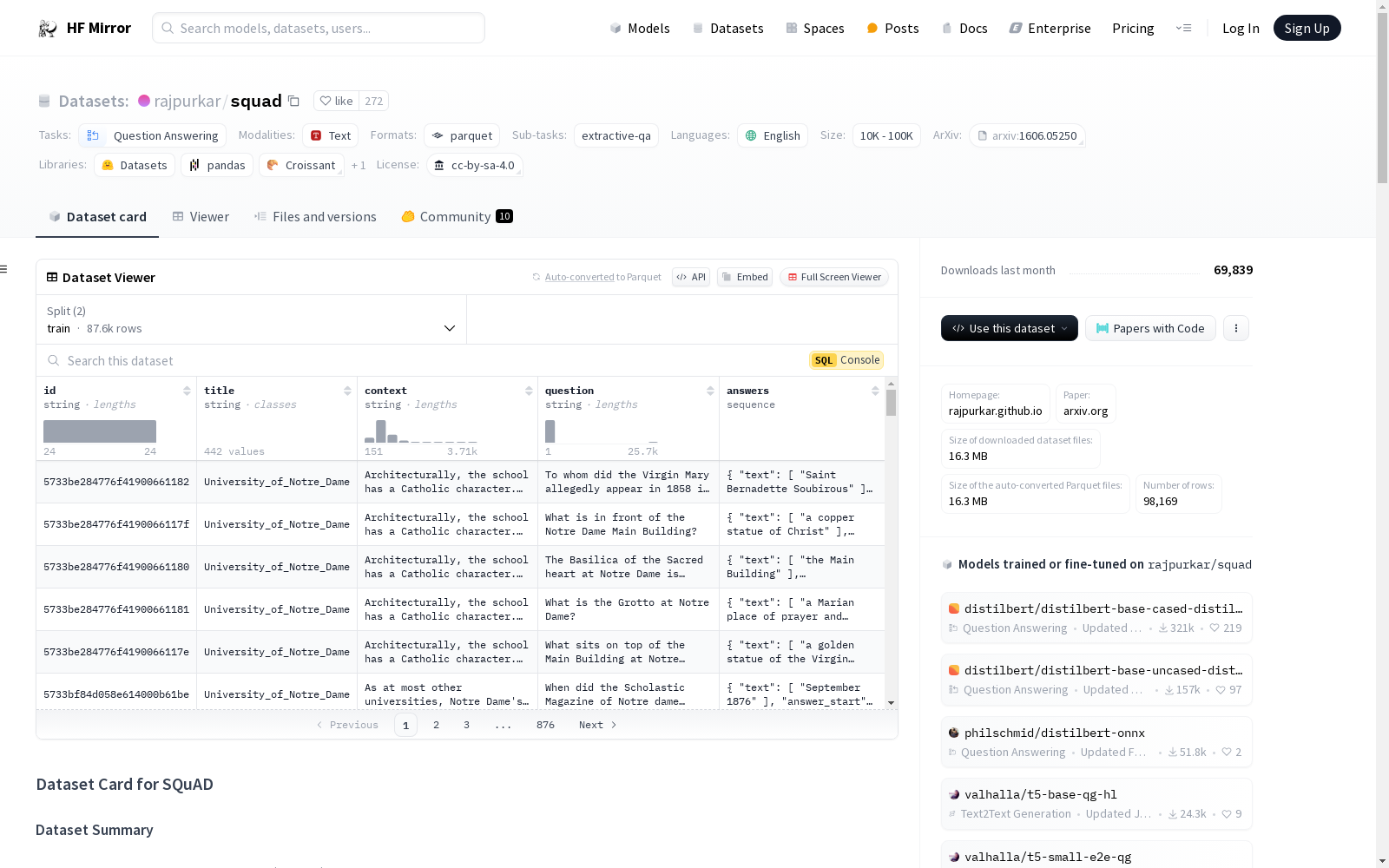Open the navigation menu icon beside Pricing
This screenshot has height=868, width=1389.
click(1183, 28)
